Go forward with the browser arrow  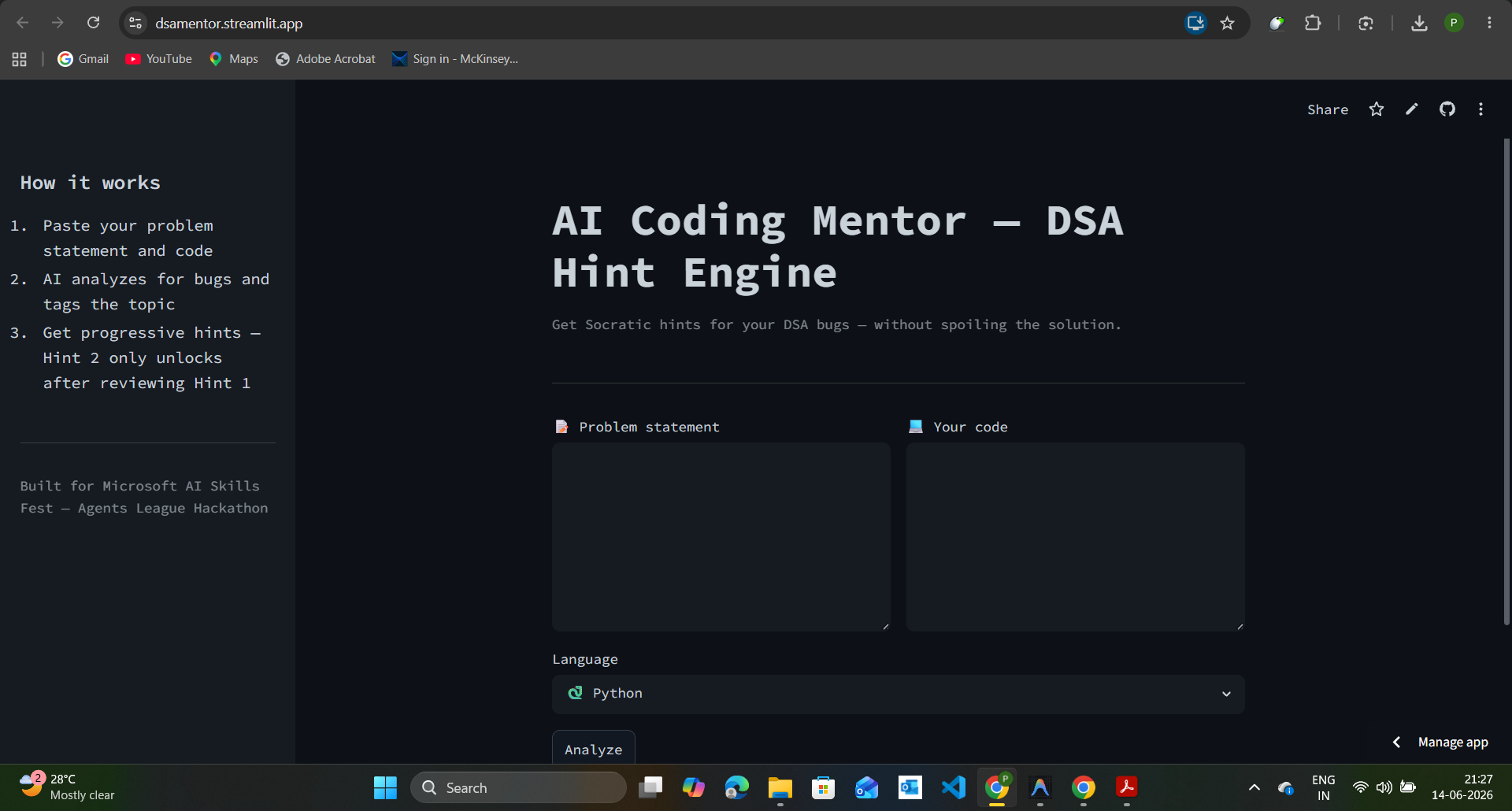(x=57, y=23)
